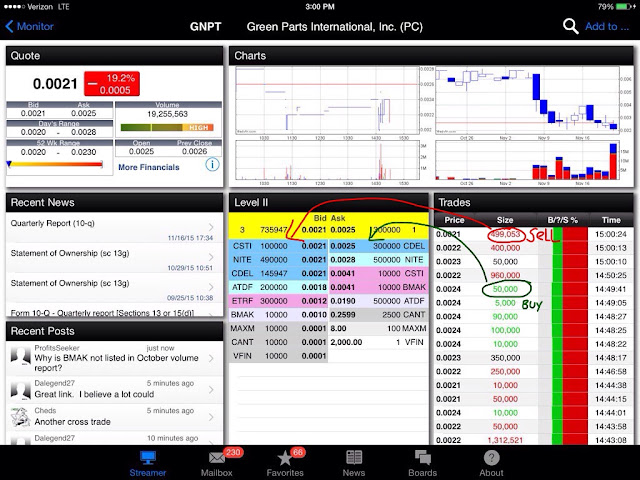Switch to the Favorites tab
The image size is (640, 480).
[285, 464]
